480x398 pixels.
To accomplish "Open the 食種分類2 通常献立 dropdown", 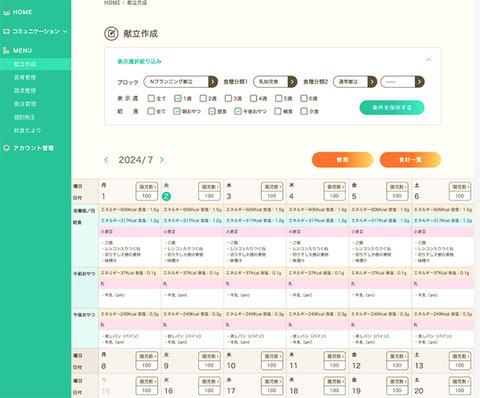I will [355, 82].
